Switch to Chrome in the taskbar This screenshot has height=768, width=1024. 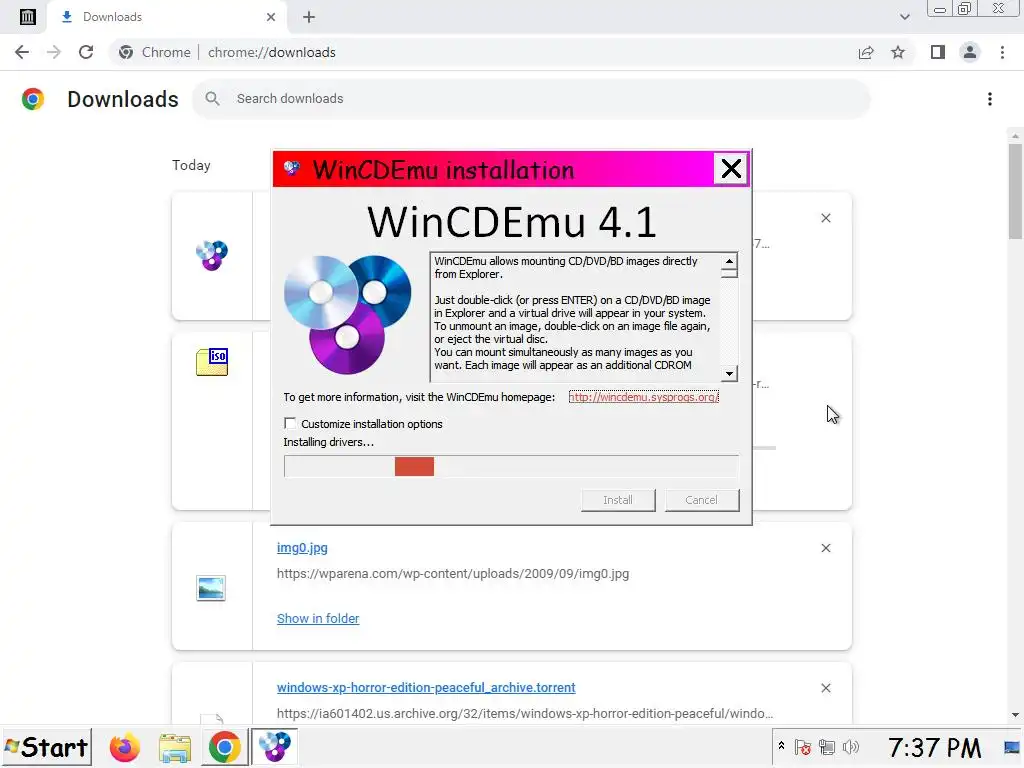click(x=224, y=748)
